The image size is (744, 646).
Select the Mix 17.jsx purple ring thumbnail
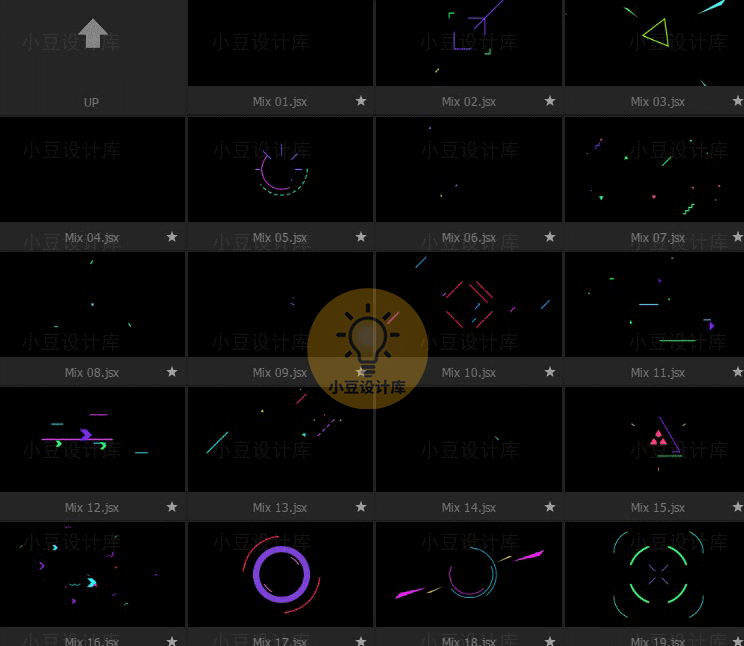click(x=280, y=574)
